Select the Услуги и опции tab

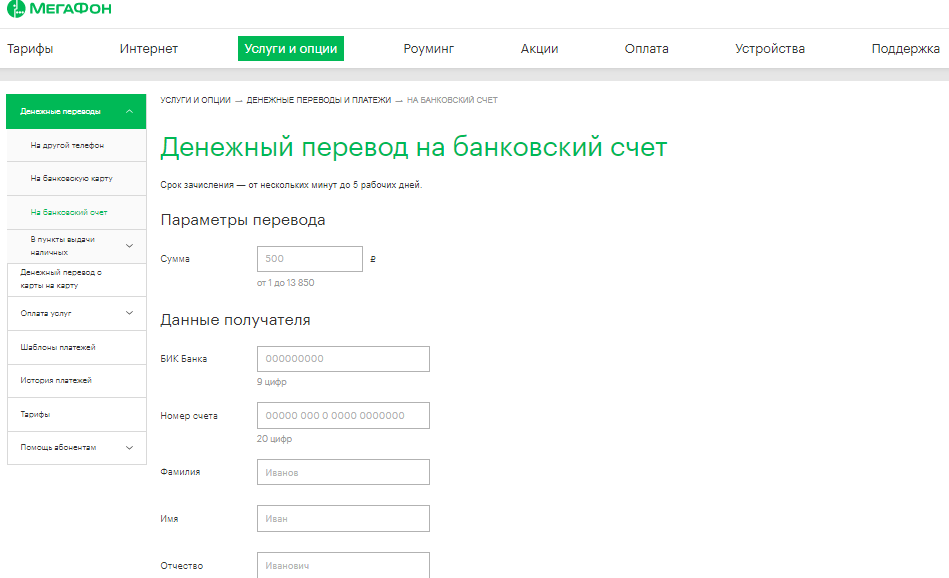(291, 48)
